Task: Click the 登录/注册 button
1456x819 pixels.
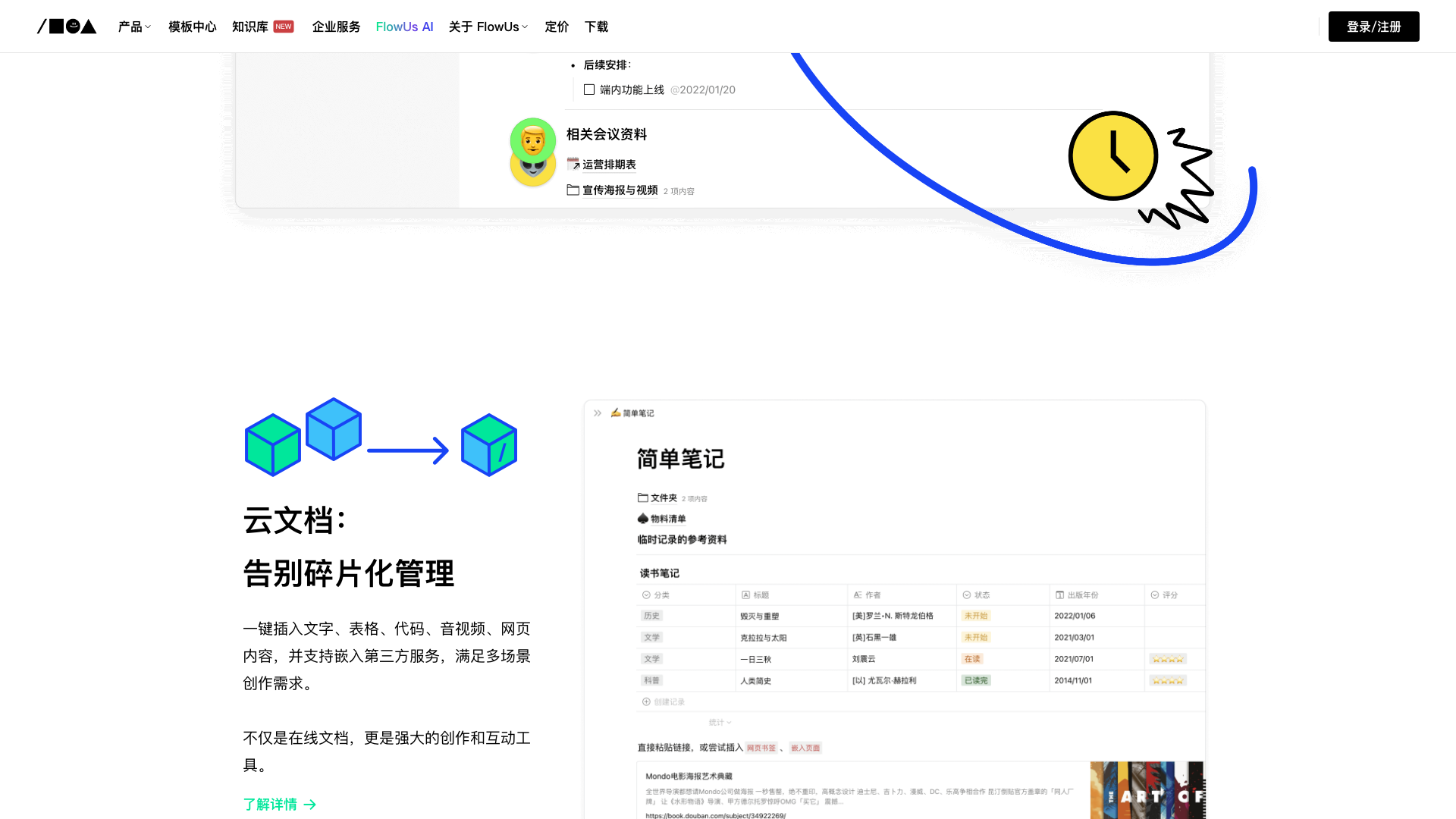Action: click(1373, 27)
